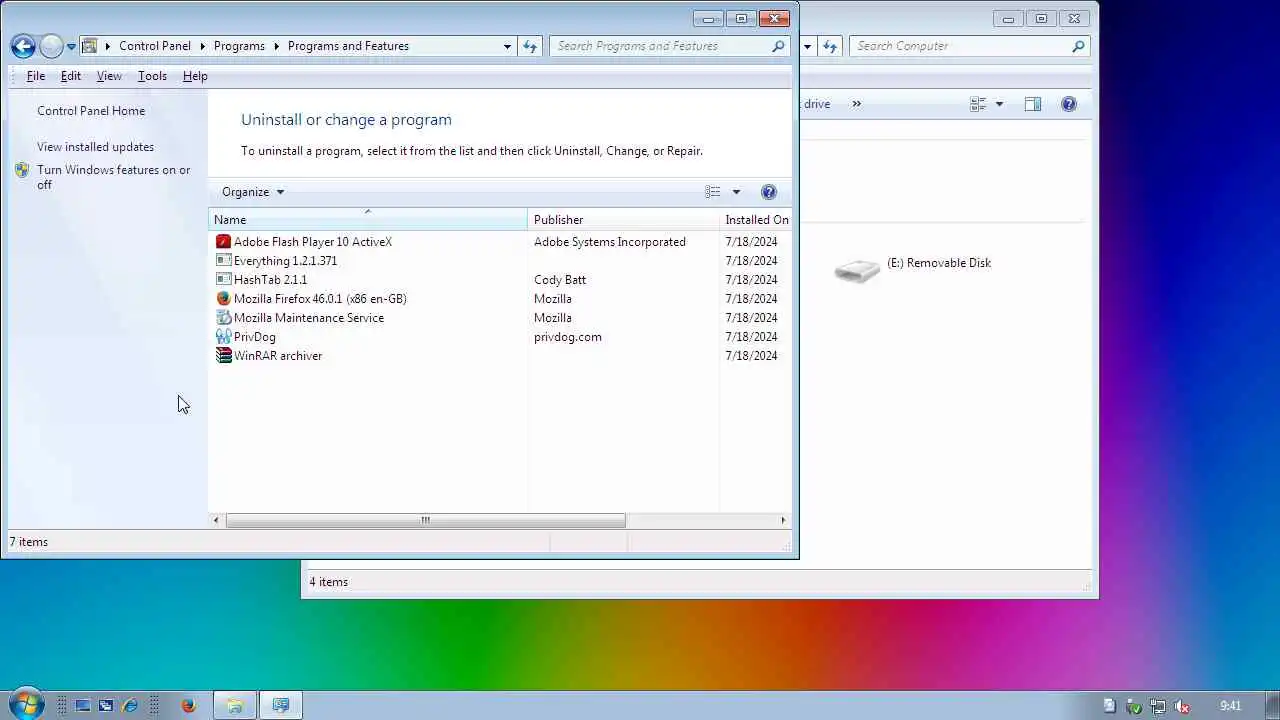Screen dimensions: 1280x720
Task: Switch to Windows Explorer taskbar button
Action: (234, 705)
